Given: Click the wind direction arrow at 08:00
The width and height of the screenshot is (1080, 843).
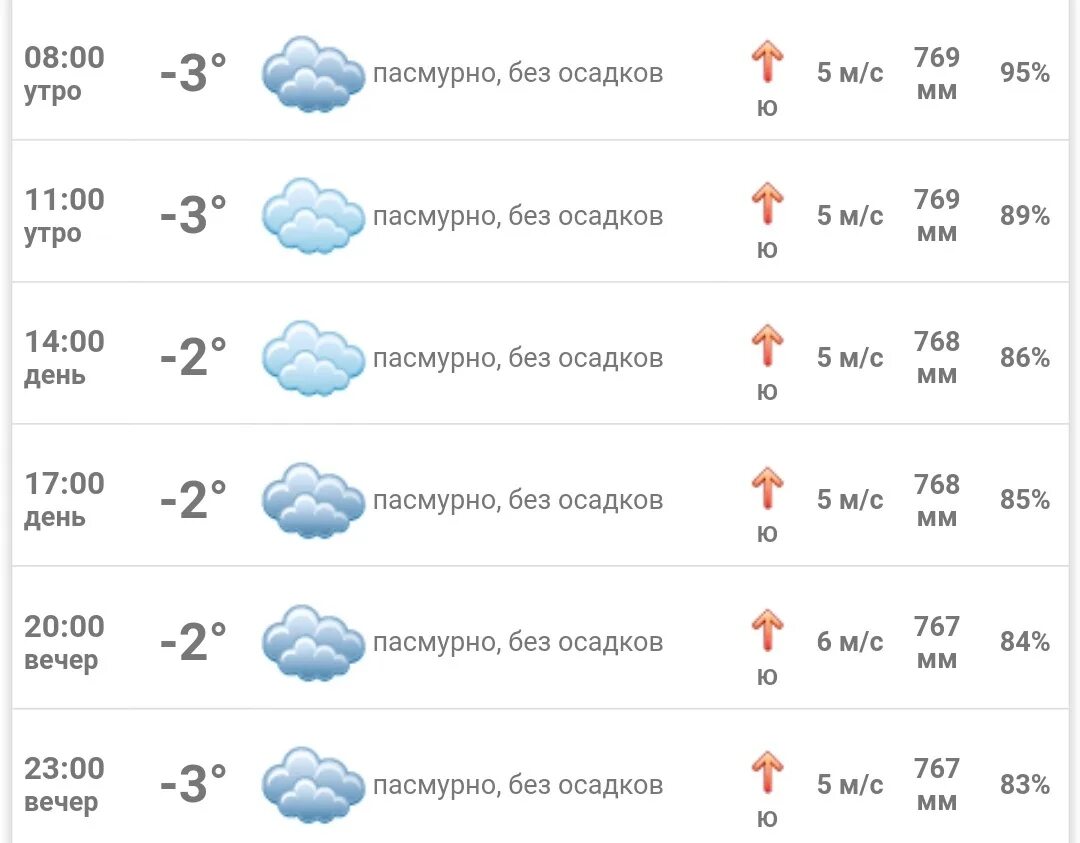Looking at the screenshot, I should (767, 61).
